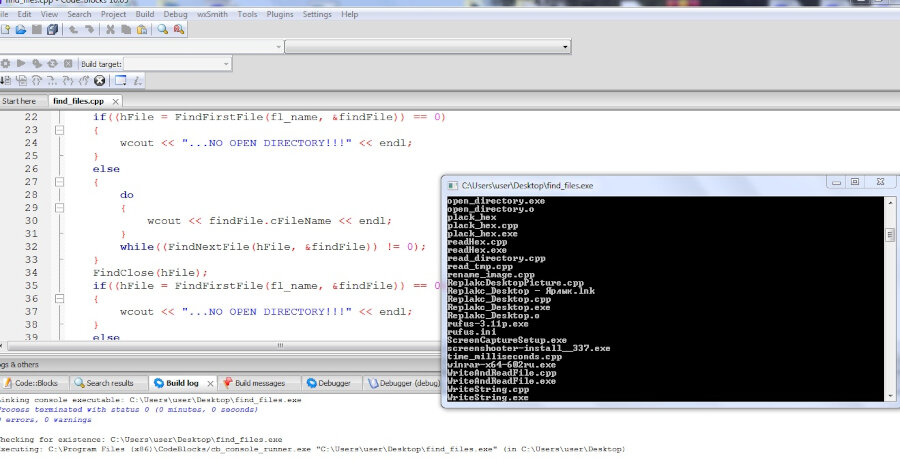The image size is (900, 465).
Task: Click the debugger Run to cursor icon
Action: pos(6,80)
